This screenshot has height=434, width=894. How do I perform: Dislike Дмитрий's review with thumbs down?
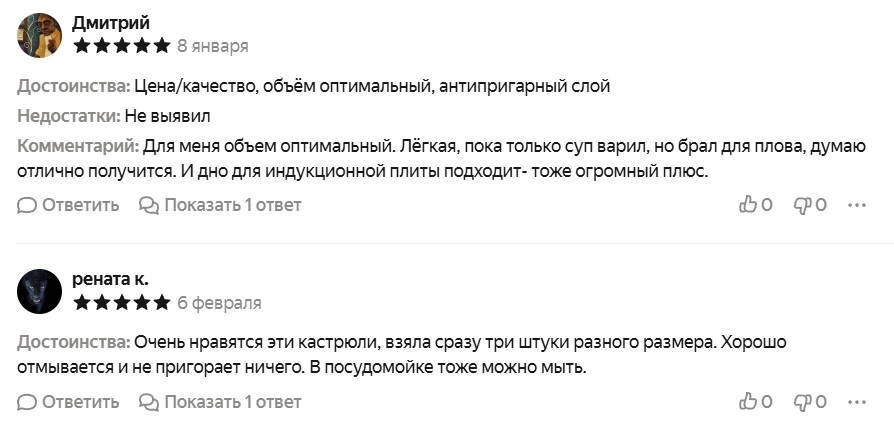pos(802,205)
